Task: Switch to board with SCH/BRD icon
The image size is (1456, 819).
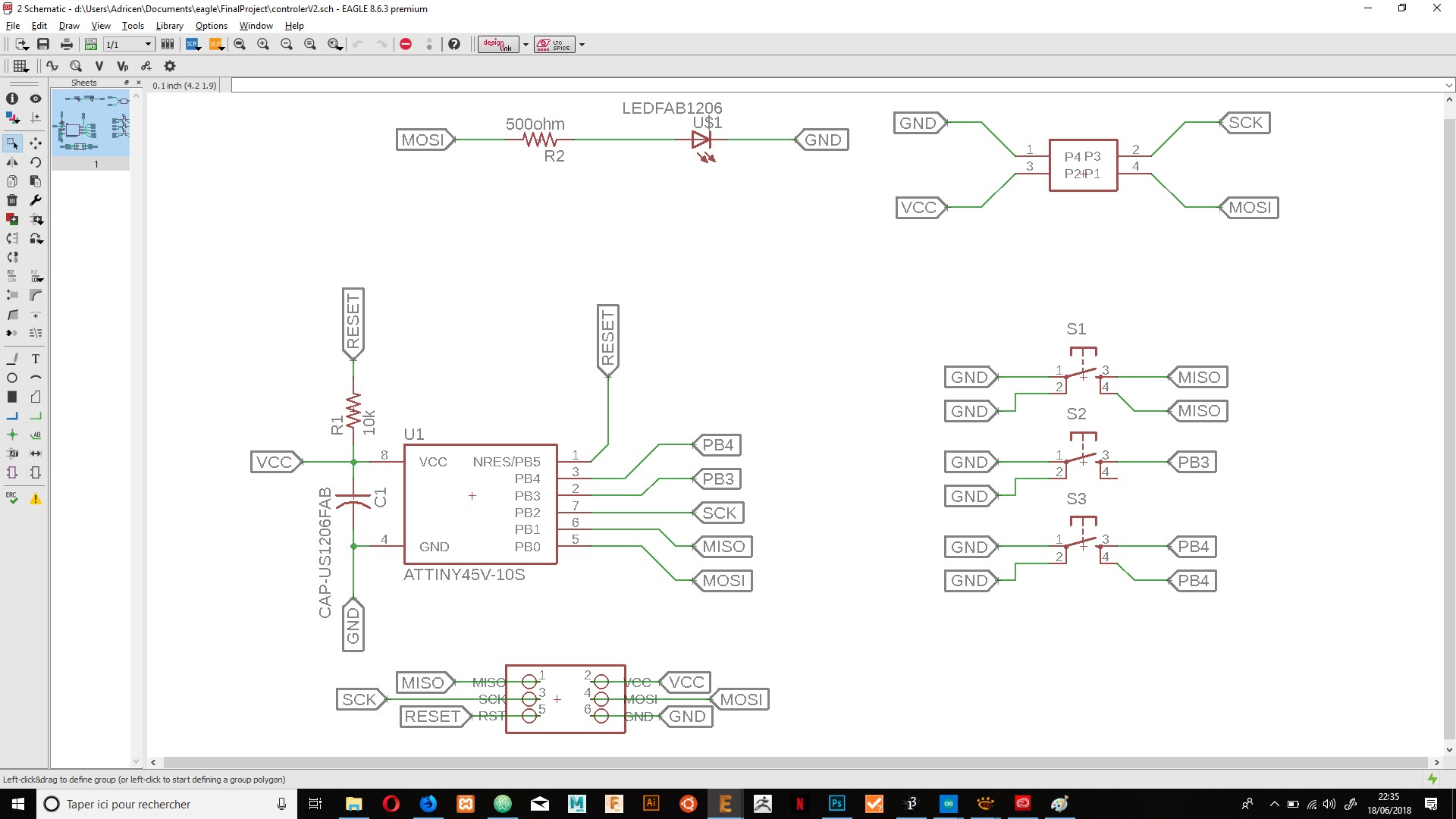Action: point(90,44)
